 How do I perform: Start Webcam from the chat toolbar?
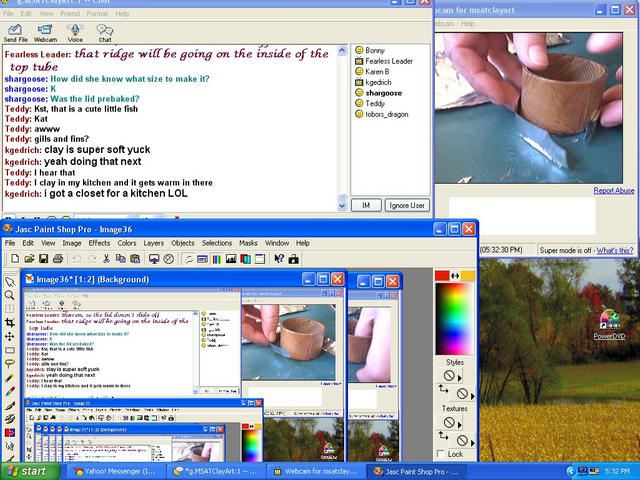45,33
